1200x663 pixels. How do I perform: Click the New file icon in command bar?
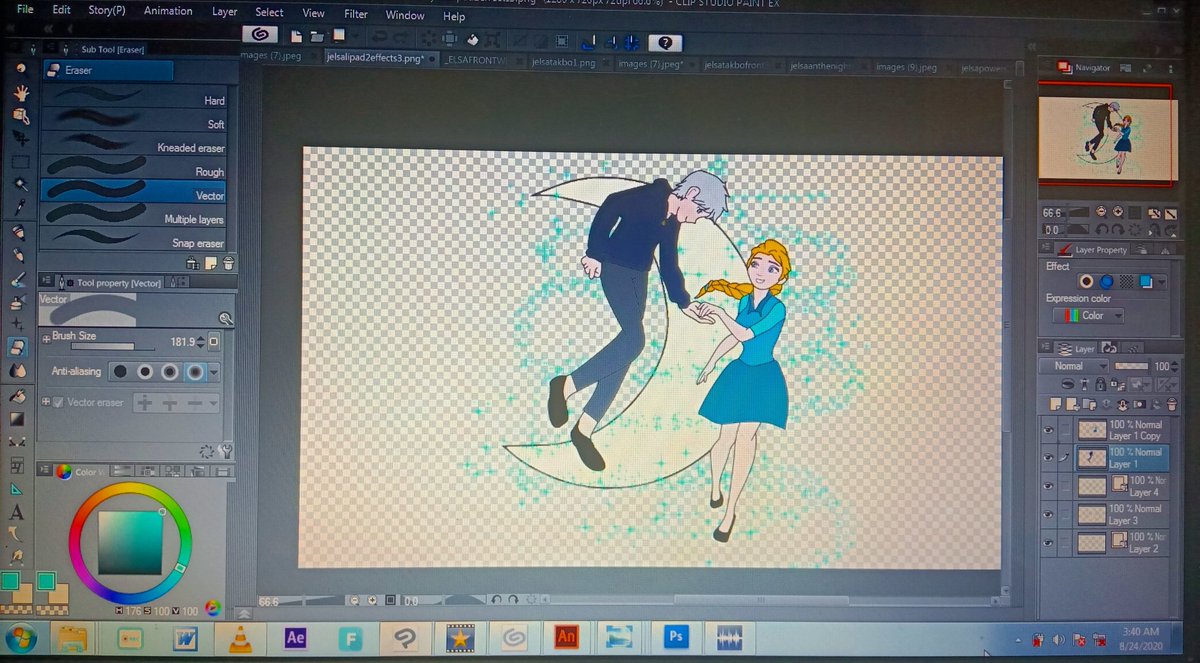pos(296,37)
